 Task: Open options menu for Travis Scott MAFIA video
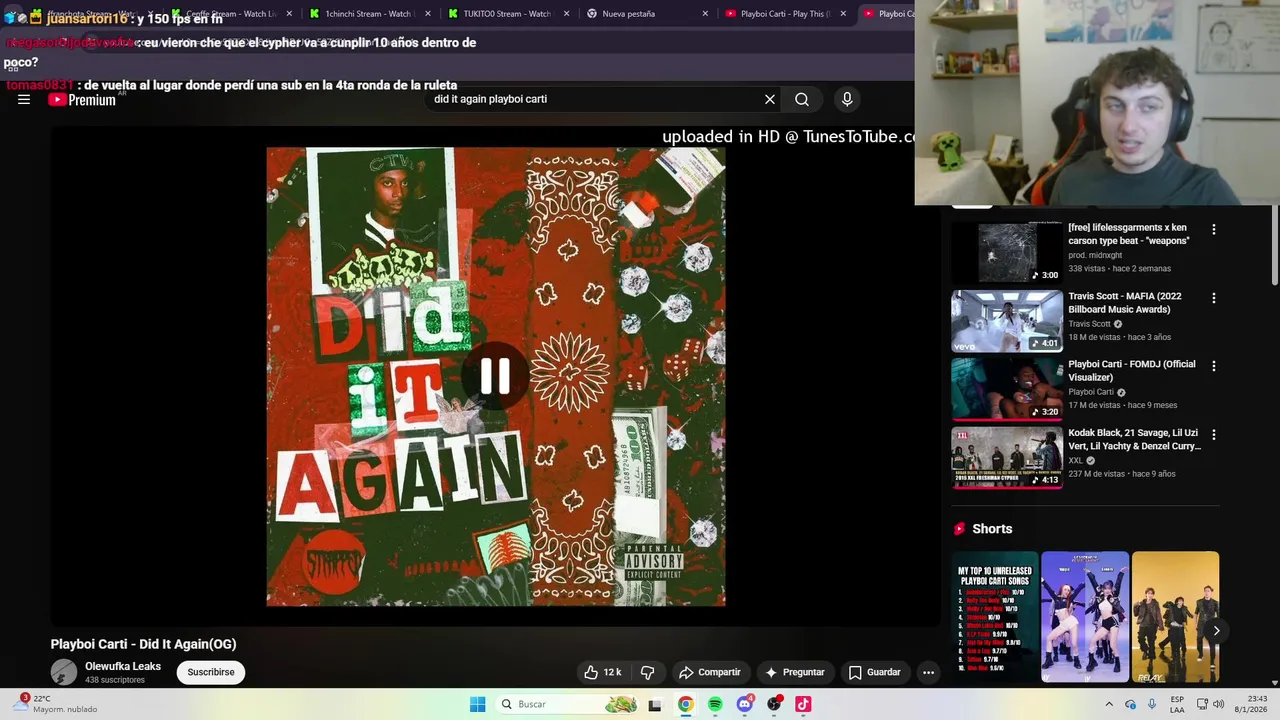point(1214,298)
